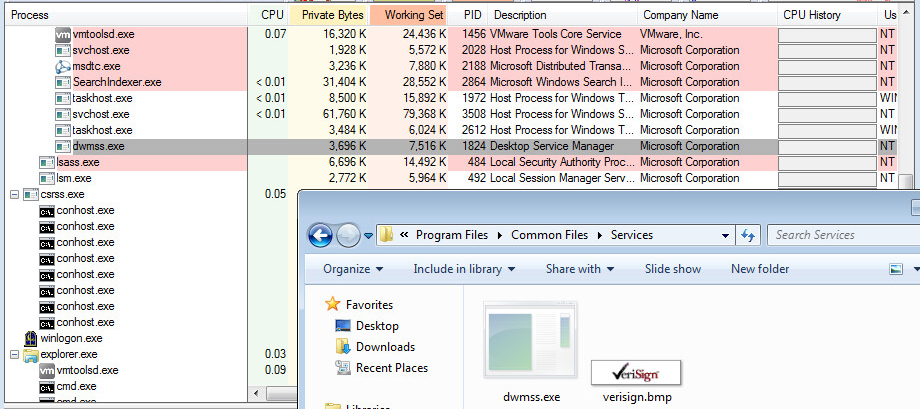Viewport: 920px width, 409px height.
Task: Sort by the Description column header
Action: 563,15
